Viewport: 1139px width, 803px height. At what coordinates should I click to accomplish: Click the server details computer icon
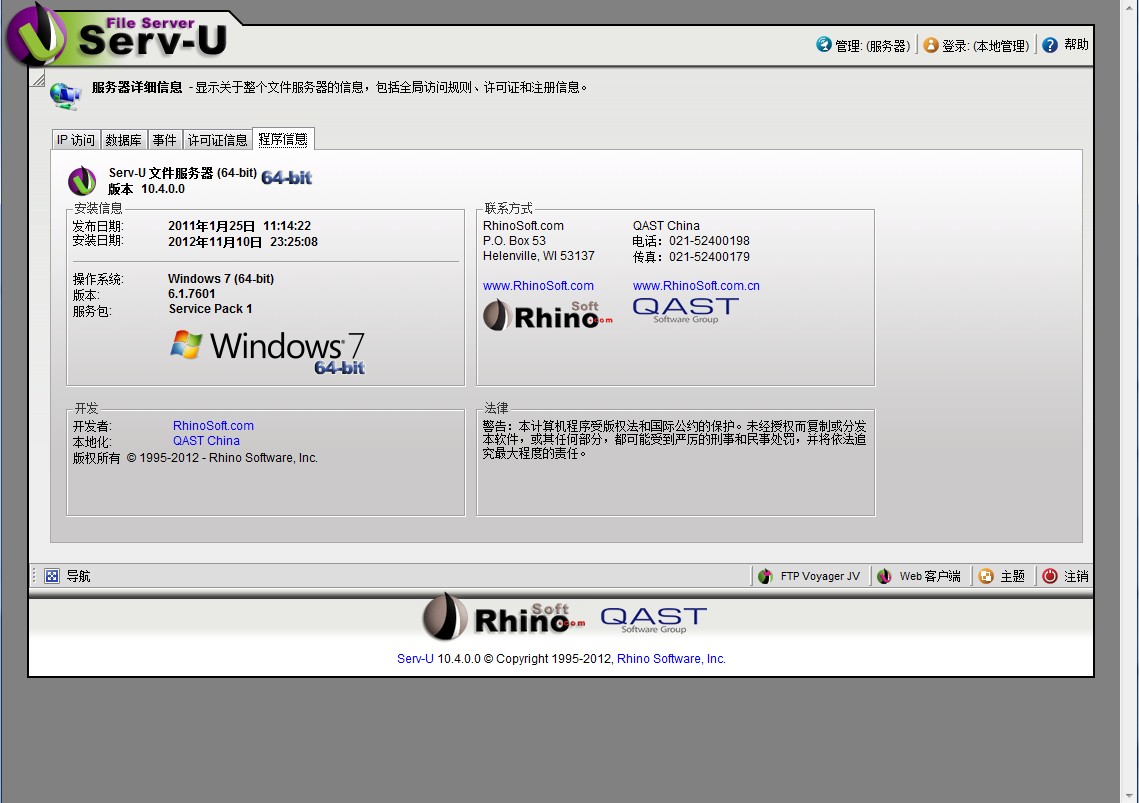[x=65, y=96]
